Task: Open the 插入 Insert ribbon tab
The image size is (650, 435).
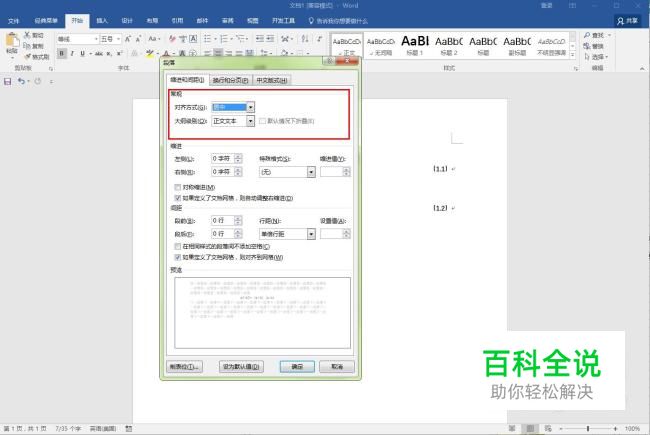Action: (102, 21)
